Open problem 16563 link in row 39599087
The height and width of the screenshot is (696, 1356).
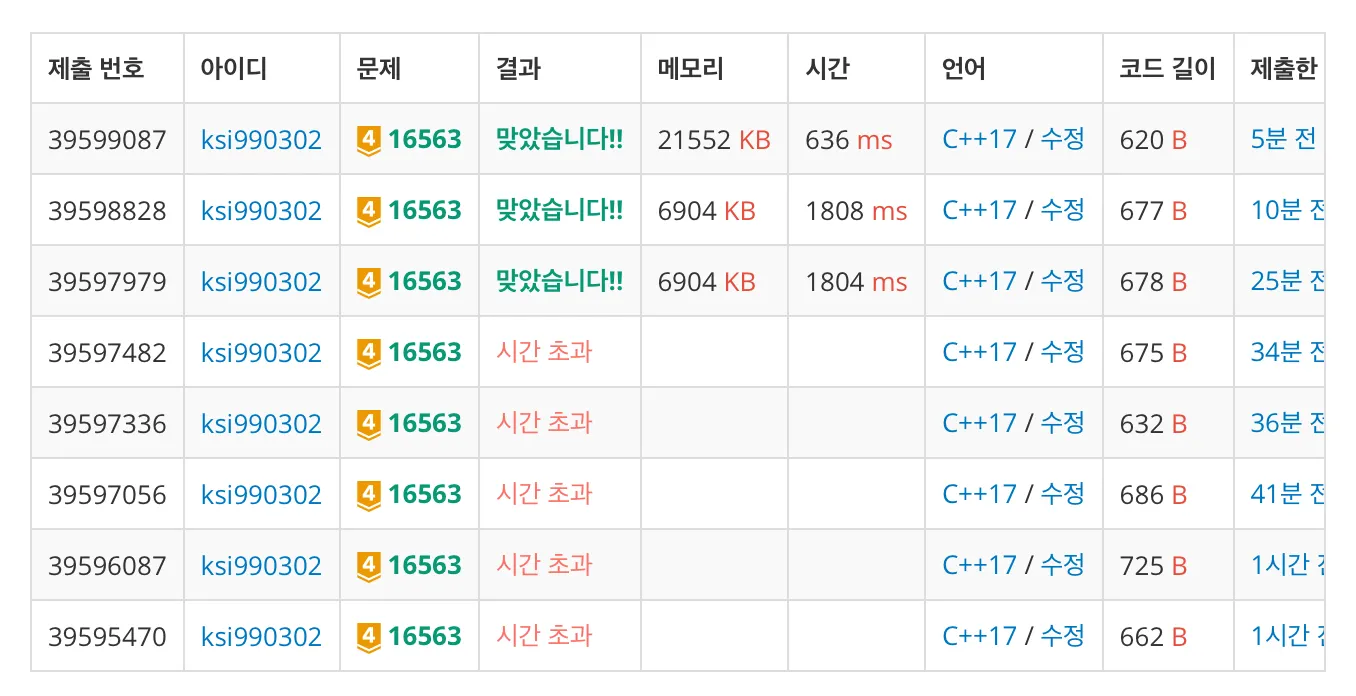[x=425, y=140]
